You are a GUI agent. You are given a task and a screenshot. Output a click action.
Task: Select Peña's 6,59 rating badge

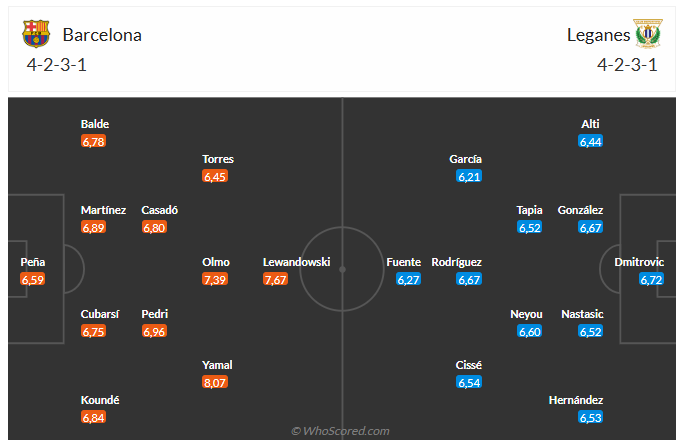pyautogui.click(x=33, y=279)
